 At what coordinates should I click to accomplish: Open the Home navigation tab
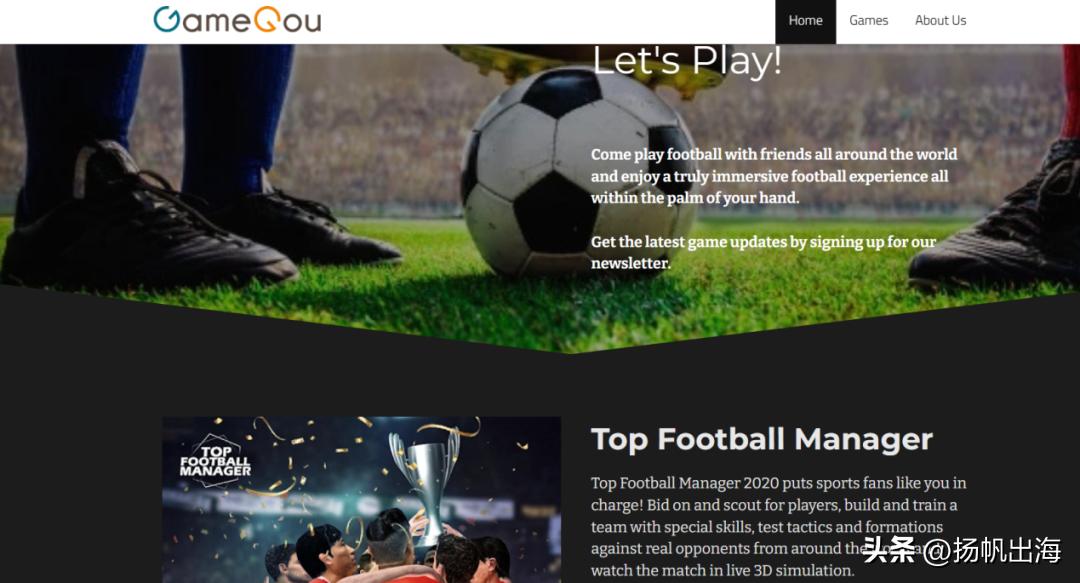point(805,21)
